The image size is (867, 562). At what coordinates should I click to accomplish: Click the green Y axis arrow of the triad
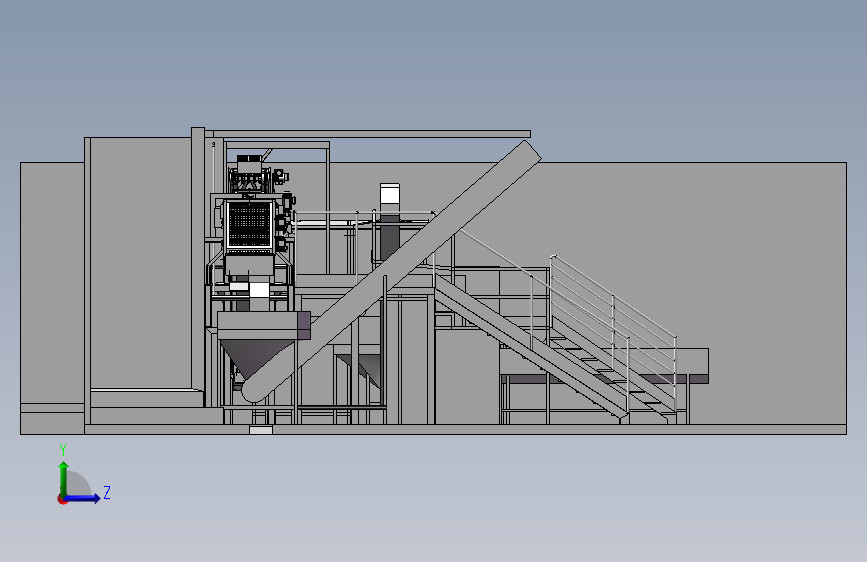click(64, 478)
